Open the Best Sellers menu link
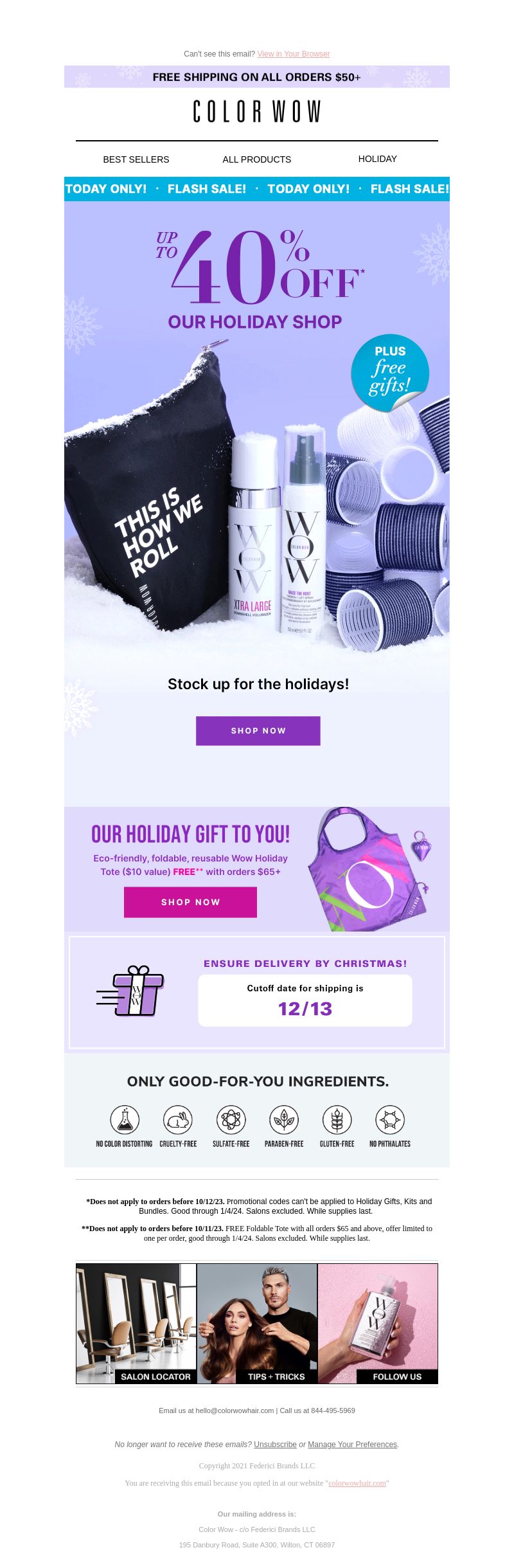The width and height of the screenshot is (514, 1568). click(x=136, y=159)
